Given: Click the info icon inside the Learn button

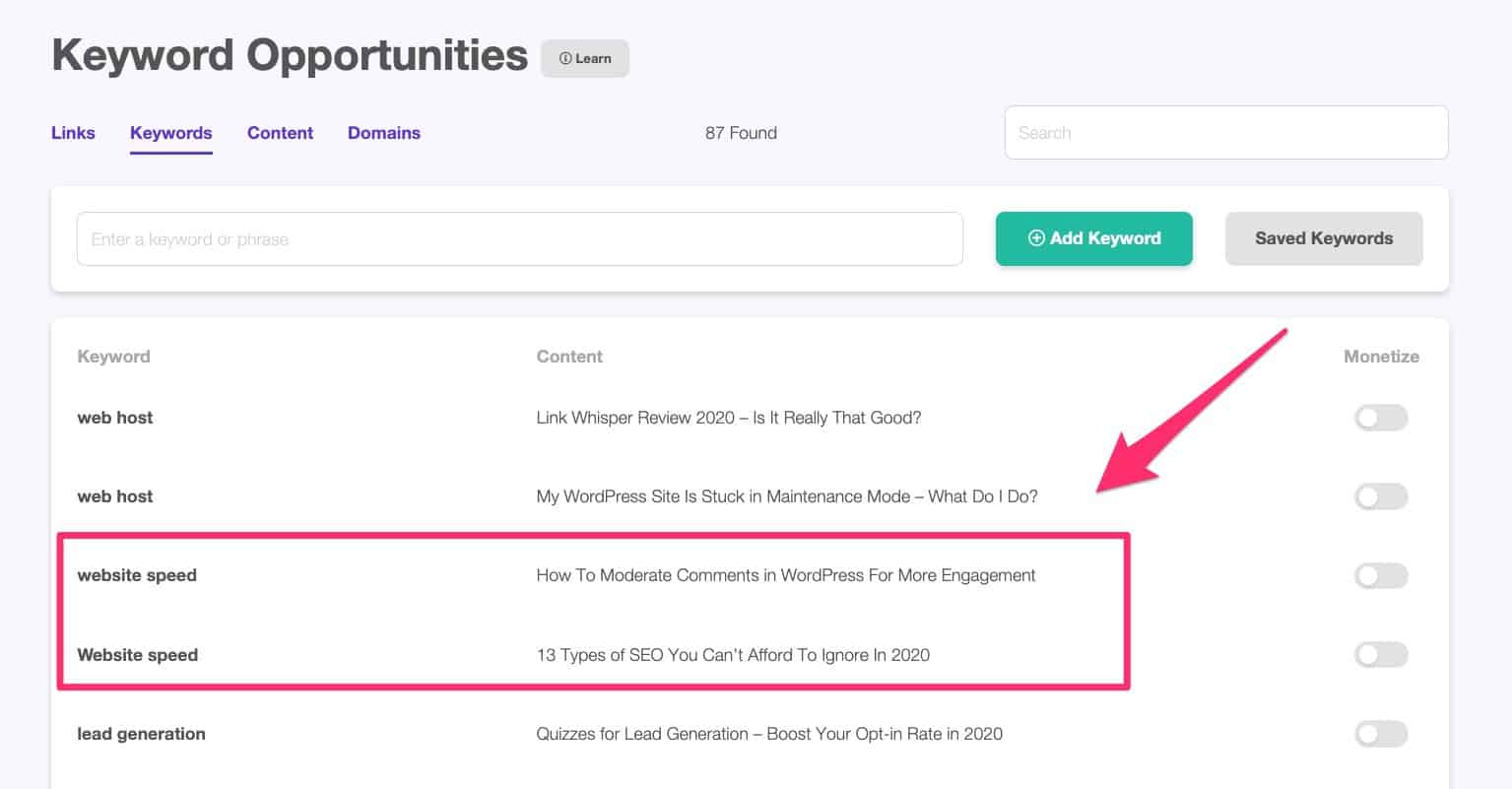Looking at the screenshot, I should click(x=564, y=58).
